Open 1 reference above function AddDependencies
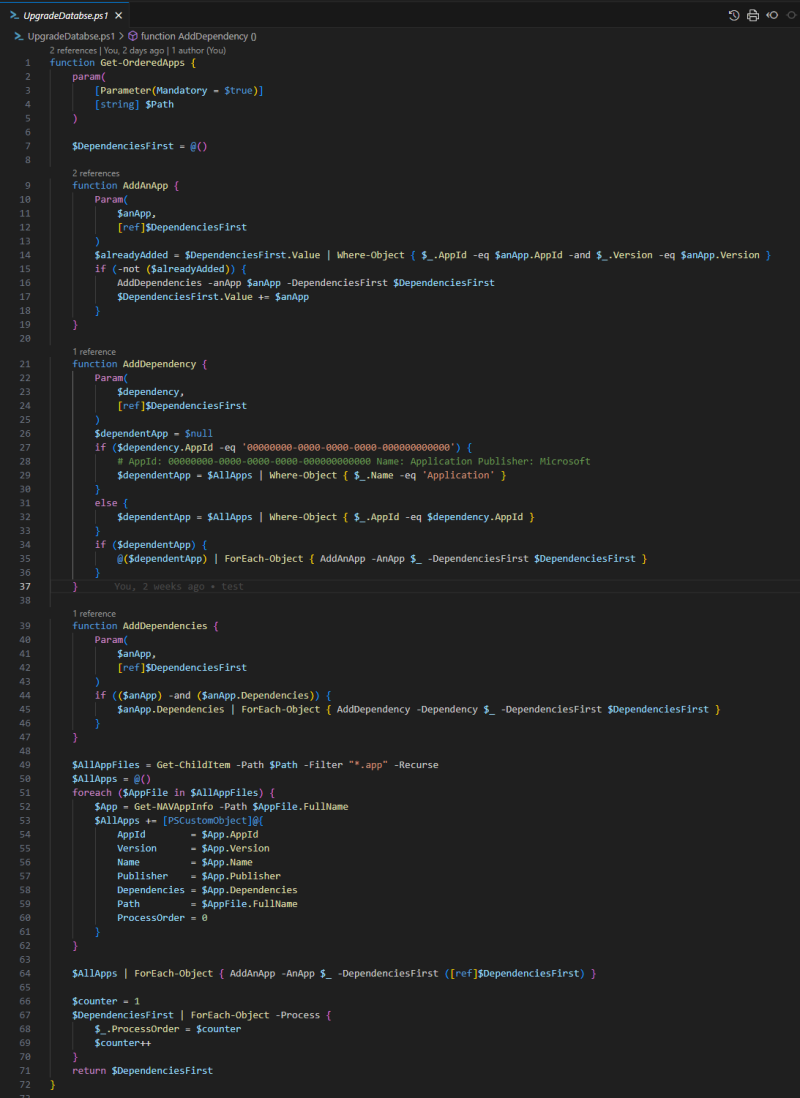This screenshot has height=1098, width=800. pos(94,612)
